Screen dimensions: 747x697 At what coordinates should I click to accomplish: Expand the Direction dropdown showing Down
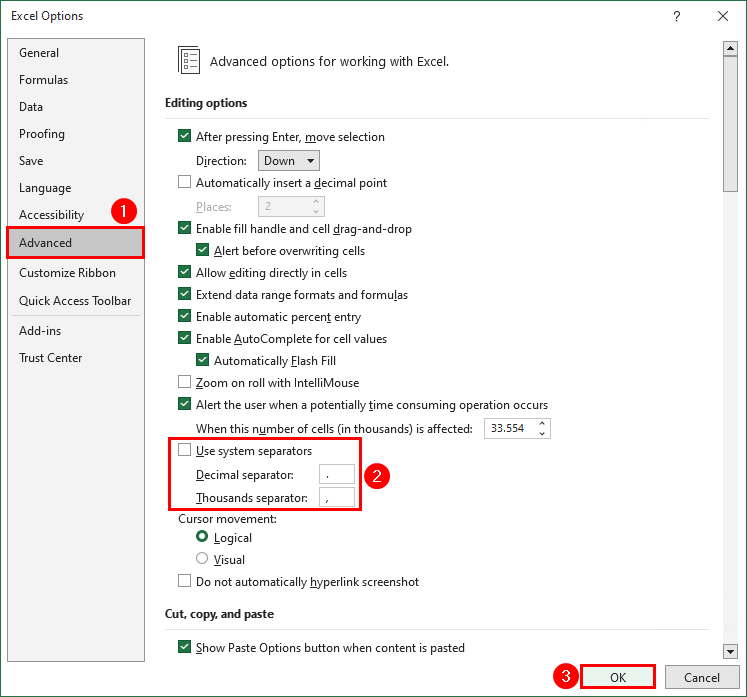(289, 161)
